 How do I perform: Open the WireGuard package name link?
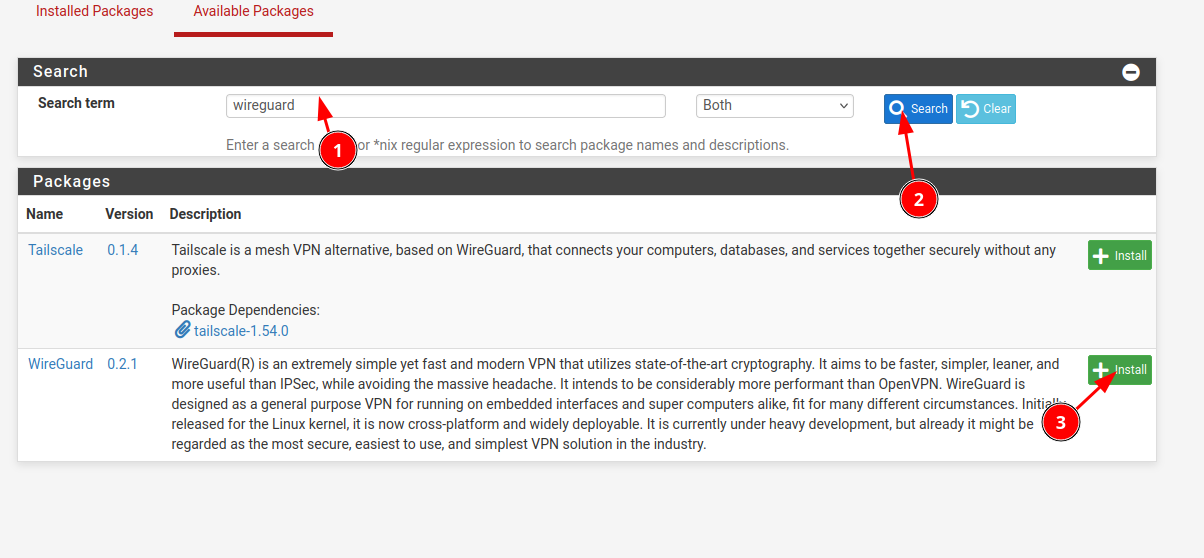60,364
